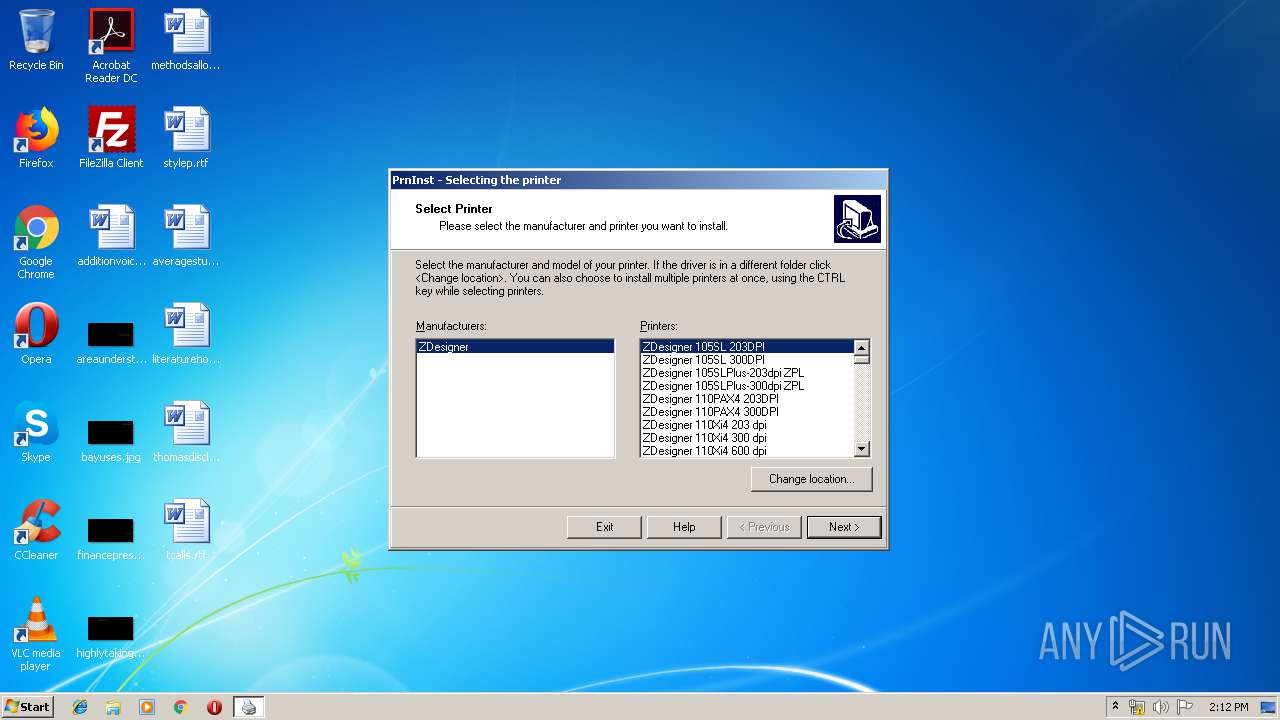Select ZDesigner in the Manufacturers list
Image resolution: width=1280 pixels, height=720 pixels.
click(515, 347)
